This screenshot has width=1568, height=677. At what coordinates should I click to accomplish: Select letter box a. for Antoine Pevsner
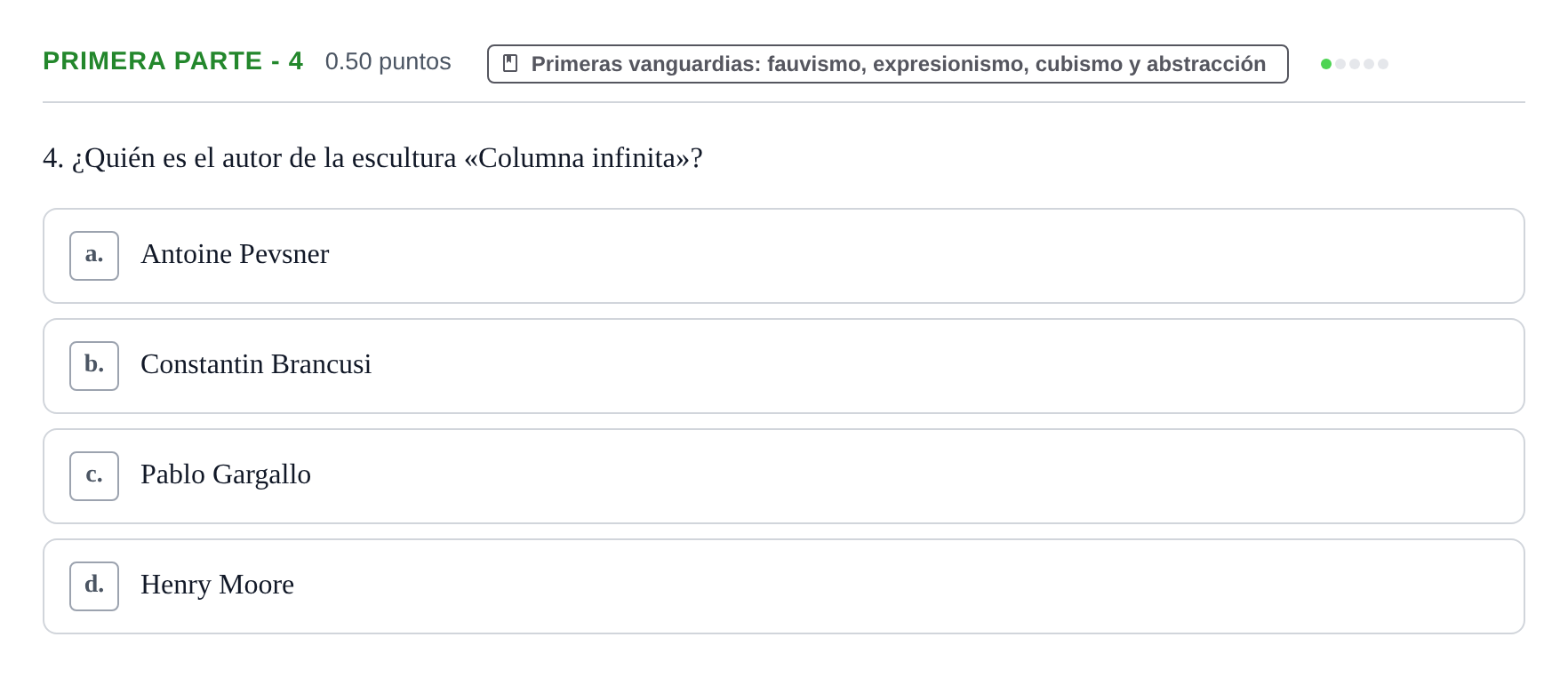point(94,256)
